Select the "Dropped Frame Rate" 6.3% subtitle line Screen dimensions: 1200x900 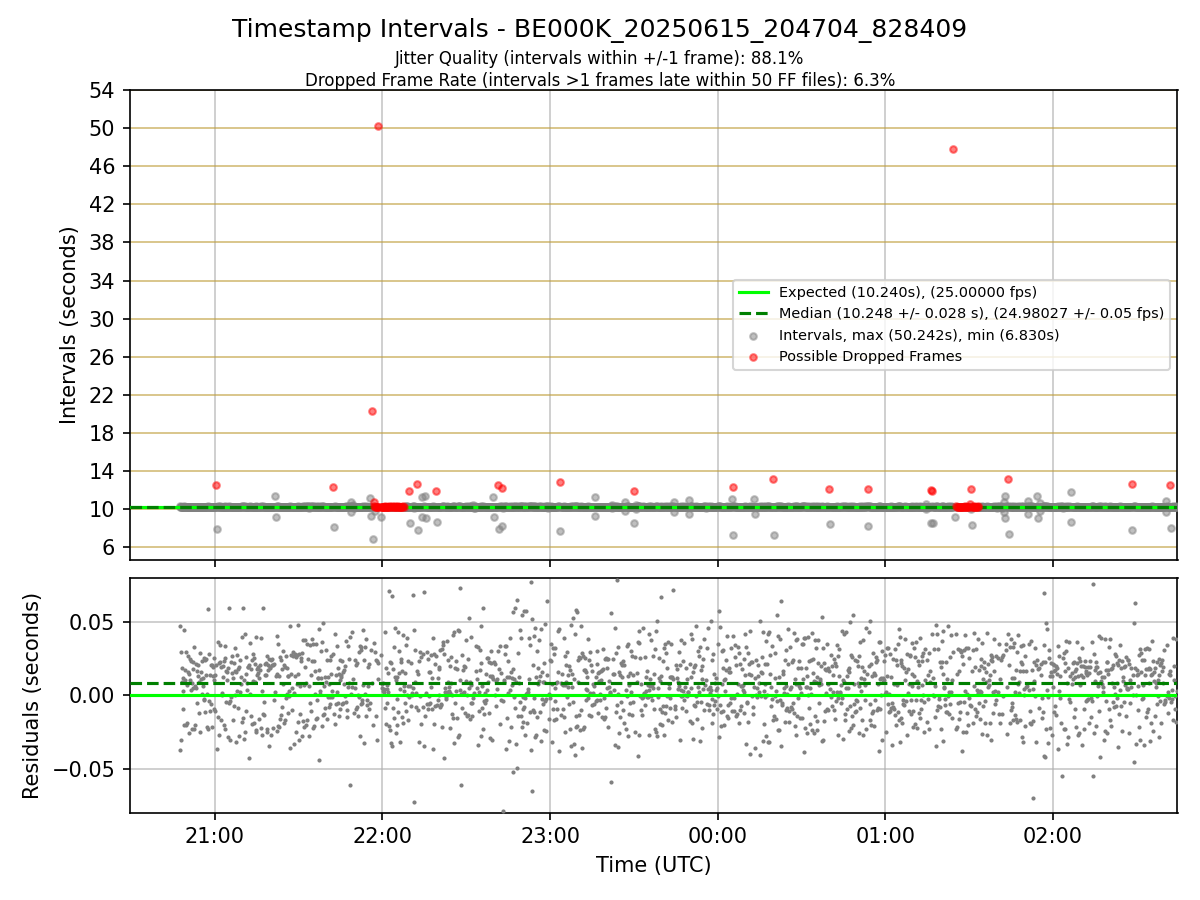[x=600, y=80]
